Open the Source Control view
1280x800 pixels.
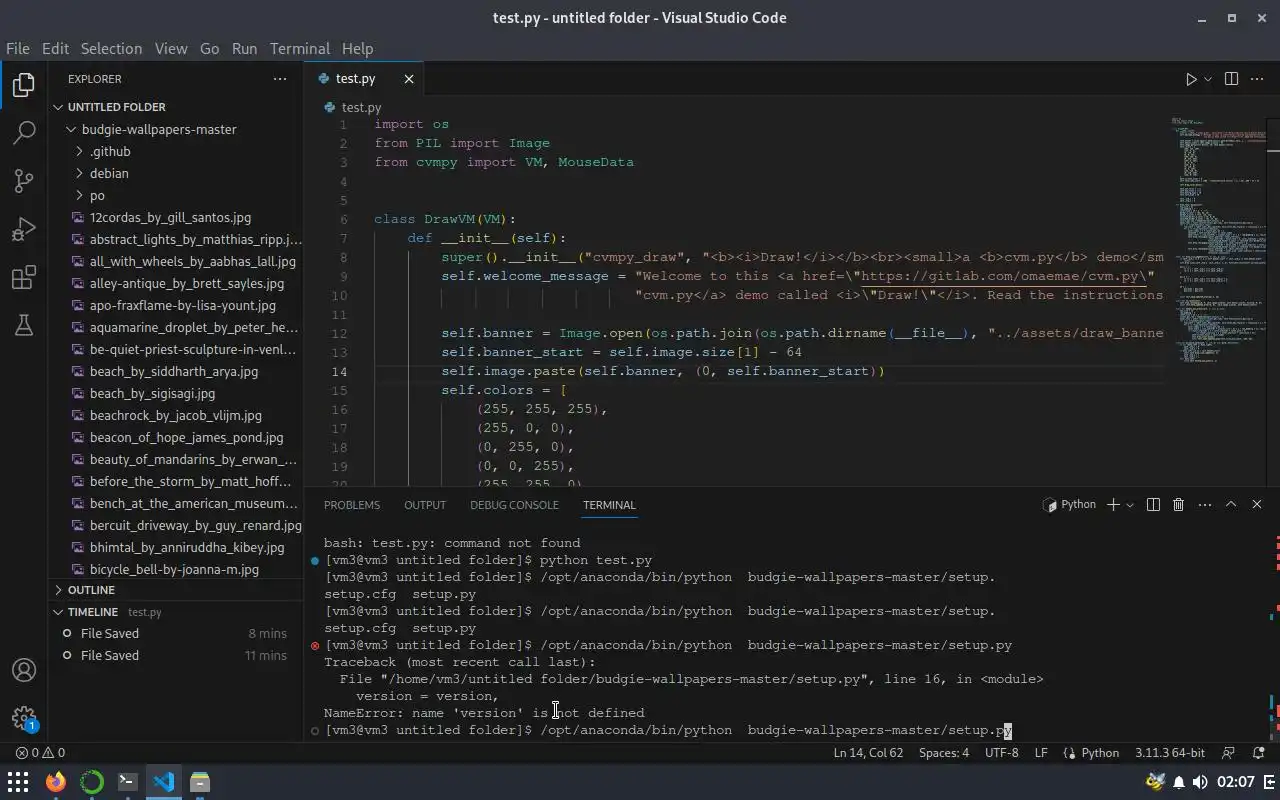(x=24, y=180)
